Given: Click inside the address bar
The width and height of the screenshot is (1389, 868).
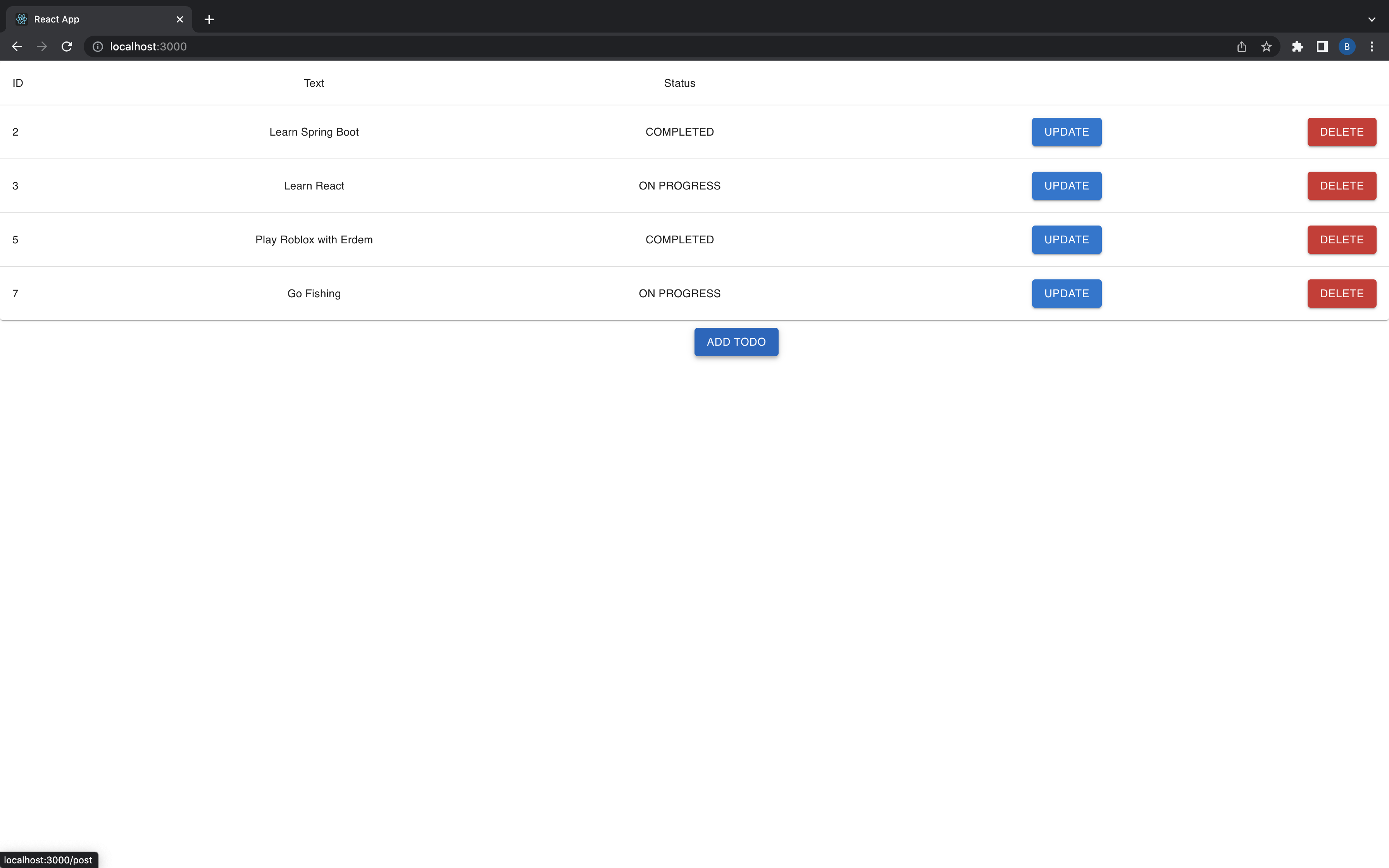Looking at the screenshot, I should click(x=402, y=46).
